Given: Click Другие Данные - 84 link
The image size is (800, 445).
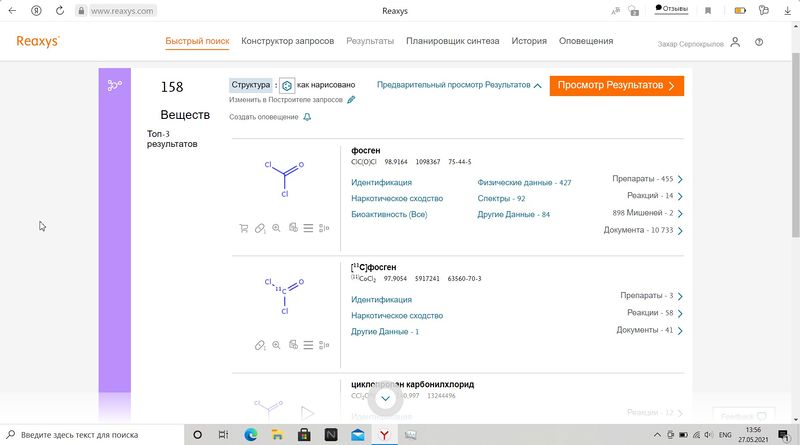Looking at the screenshot, I should coord(513,214).
